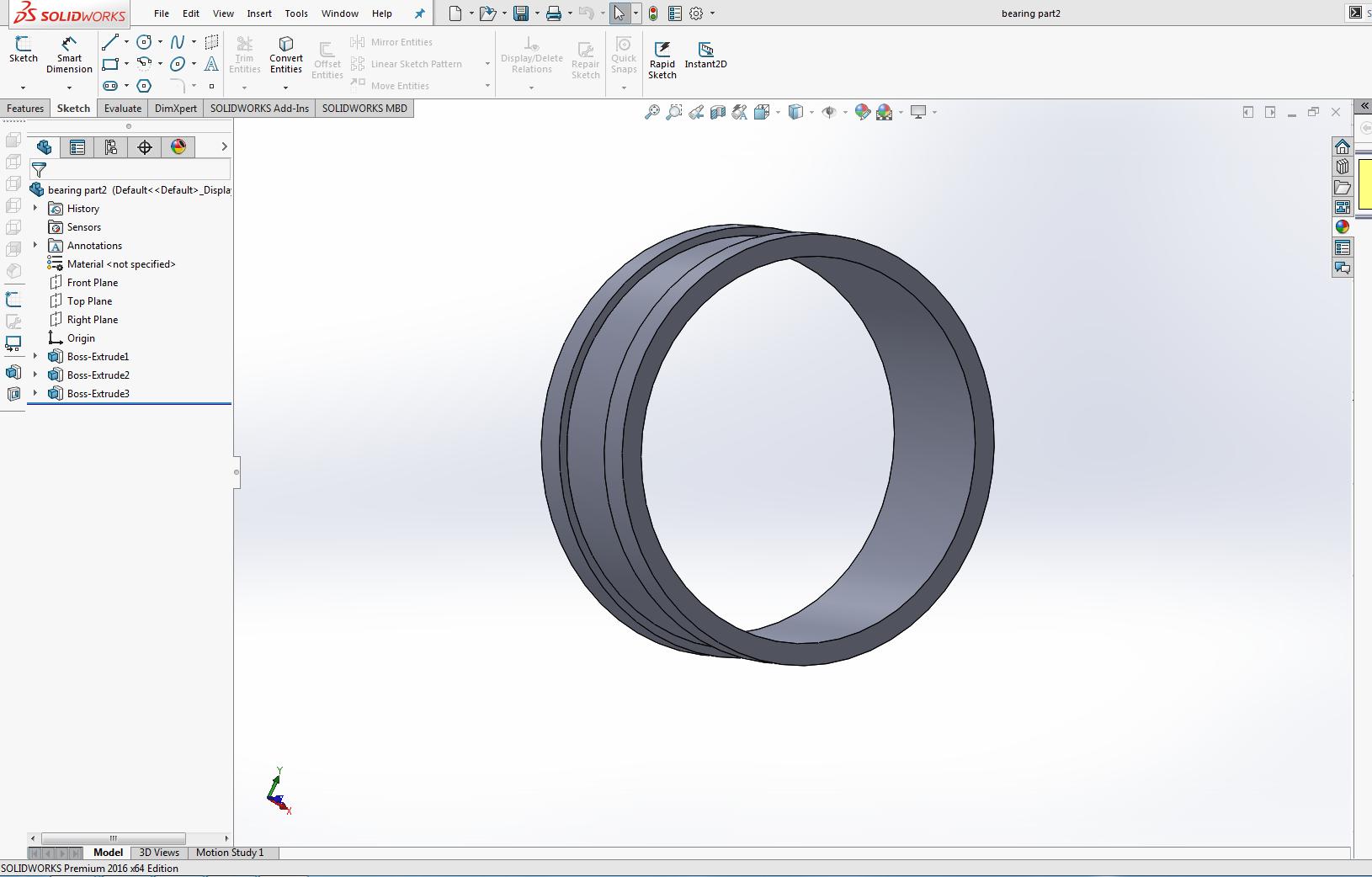Open the PropertyManager tab icon
This screenshot has height=877, width=1372.
pos(77,147)
